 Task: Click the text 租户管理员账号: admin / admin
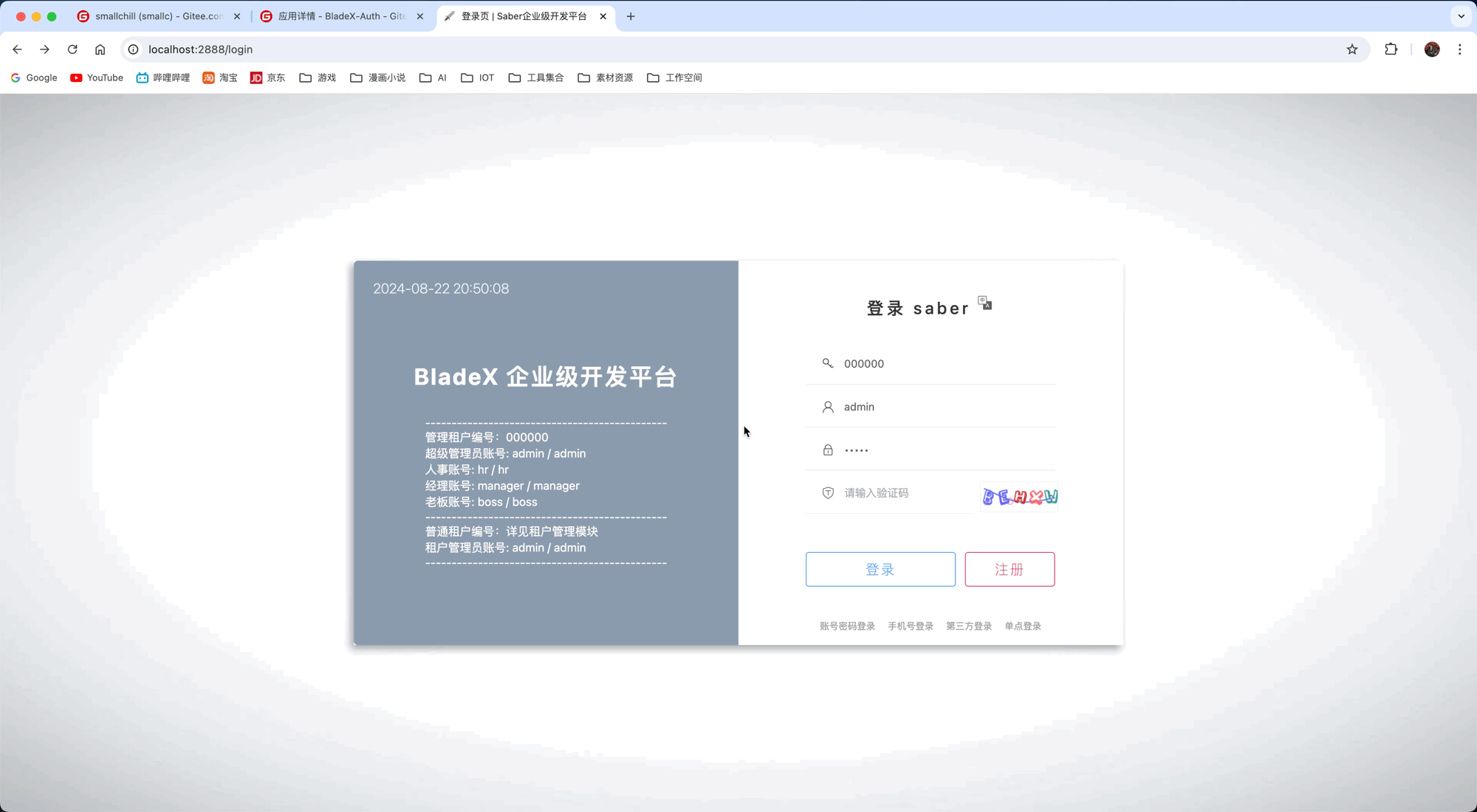[x=505, y=548]
